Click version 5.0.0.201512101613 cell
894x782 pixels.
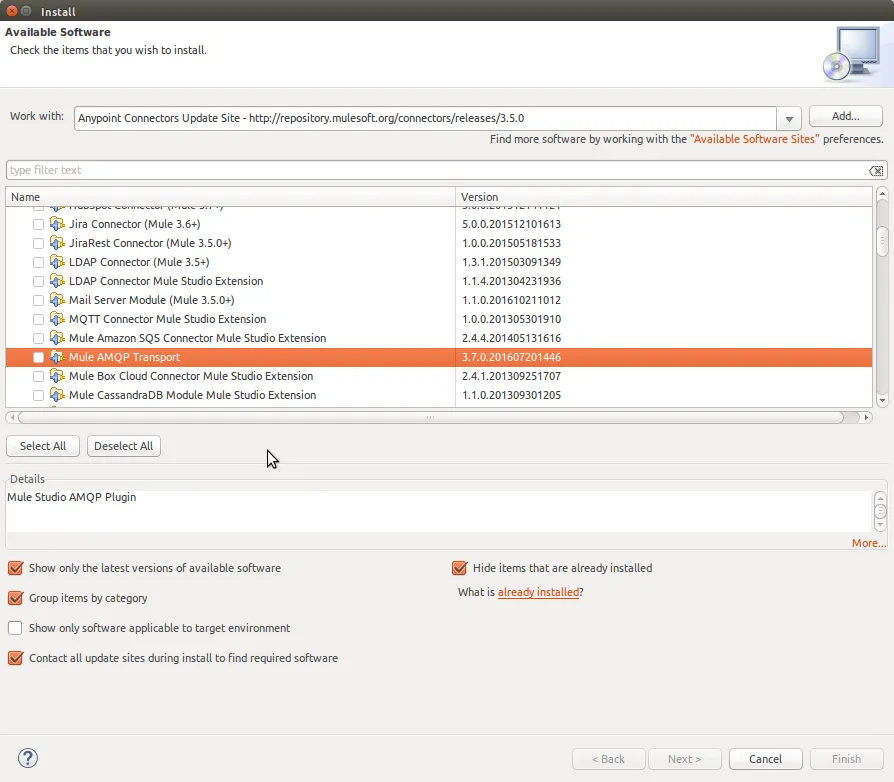pyautogui.click(x=511, y=225)
